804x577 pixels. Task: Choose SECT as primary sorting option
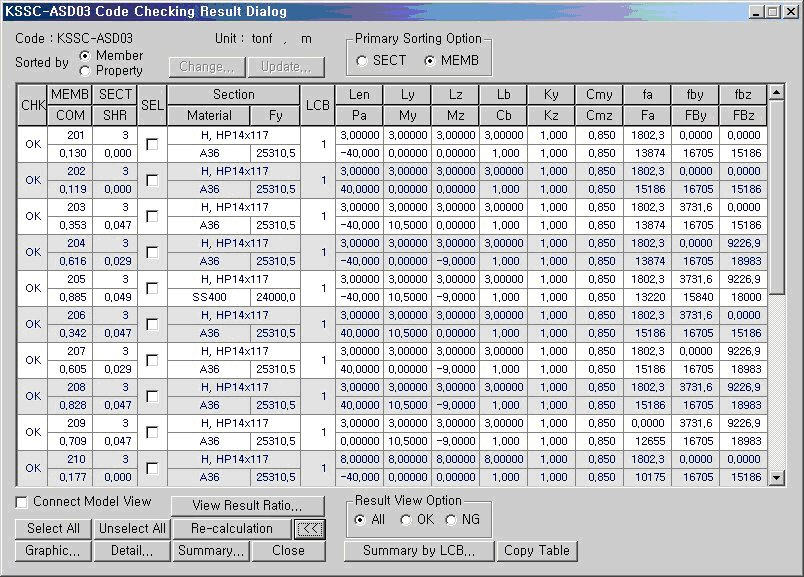tap(362, 61)
